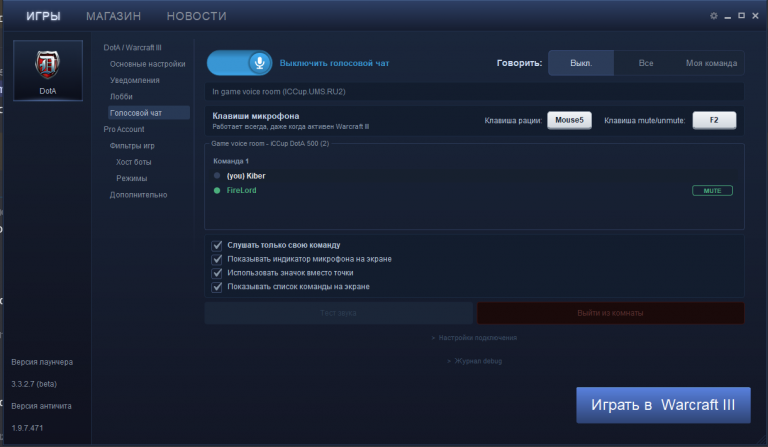768x447 pixels.
Task: Set speak mode to Выкл.
Action: (x=581, y=63)
